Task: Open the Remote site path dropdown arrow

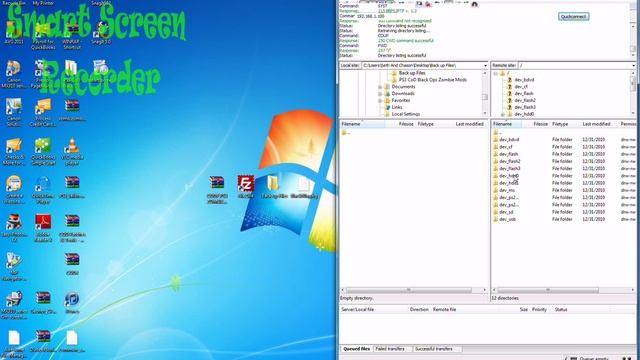Action: (633, 65)
